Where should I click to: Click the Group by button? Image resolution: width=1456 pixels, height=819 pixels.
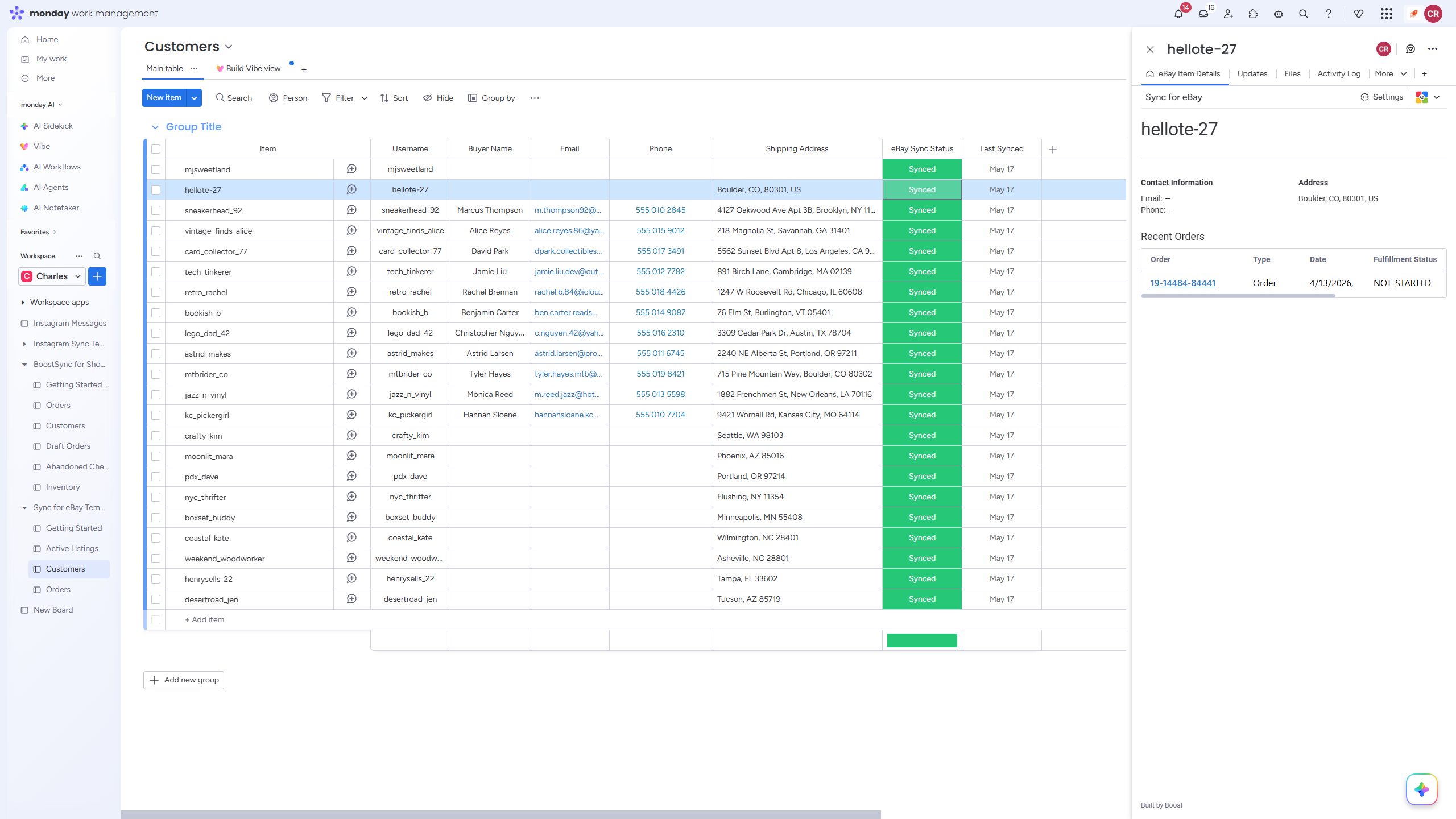(491, 98)
